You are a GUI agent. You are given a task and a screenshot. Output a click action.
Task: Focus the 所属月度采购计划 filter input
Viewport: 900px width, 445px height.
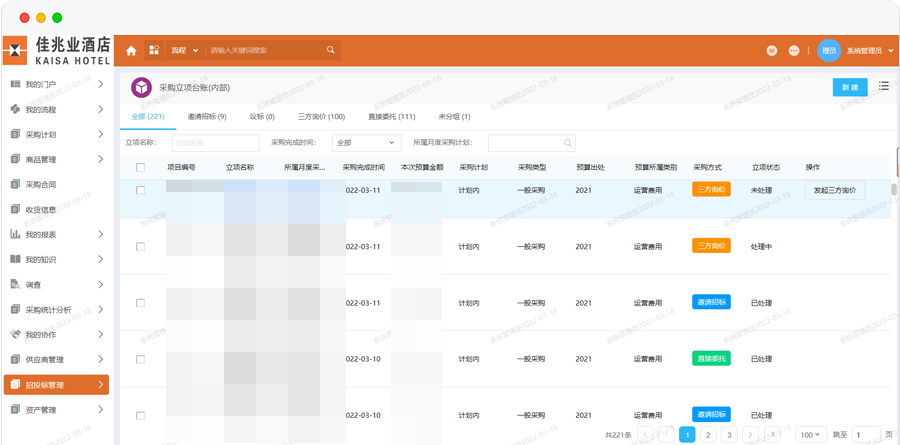[532, 143]
